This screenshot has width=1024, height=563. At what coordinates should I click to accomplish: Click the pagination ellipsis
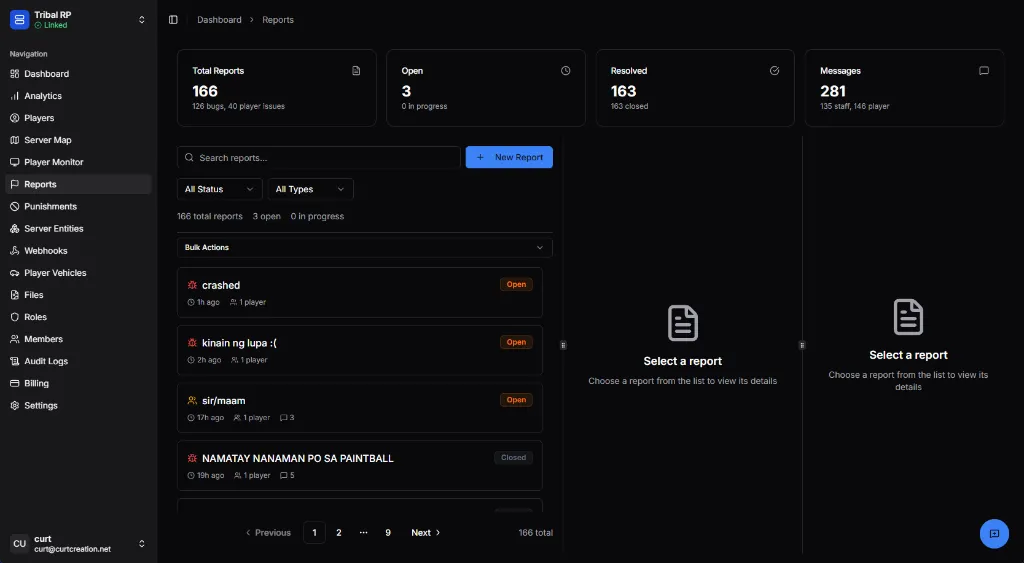(x=363, y=532)
